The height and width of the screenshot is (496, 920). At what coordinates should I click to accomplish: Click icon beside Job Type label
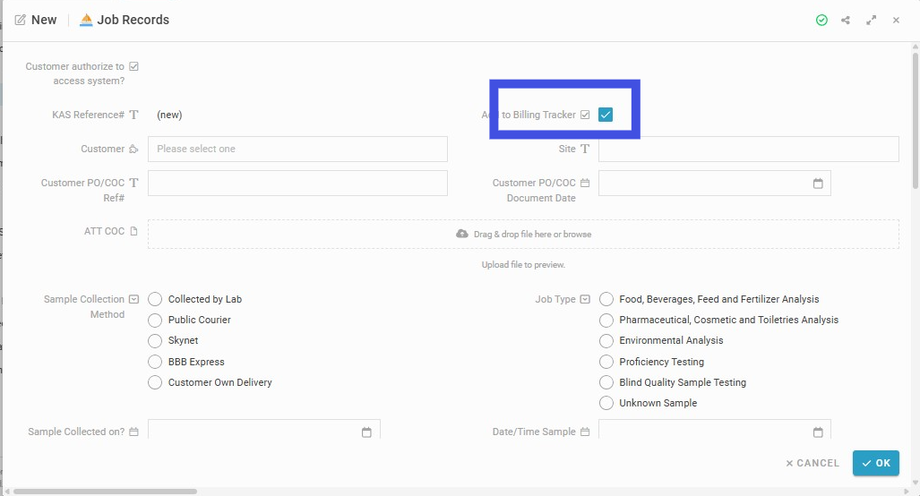point(585,299)
